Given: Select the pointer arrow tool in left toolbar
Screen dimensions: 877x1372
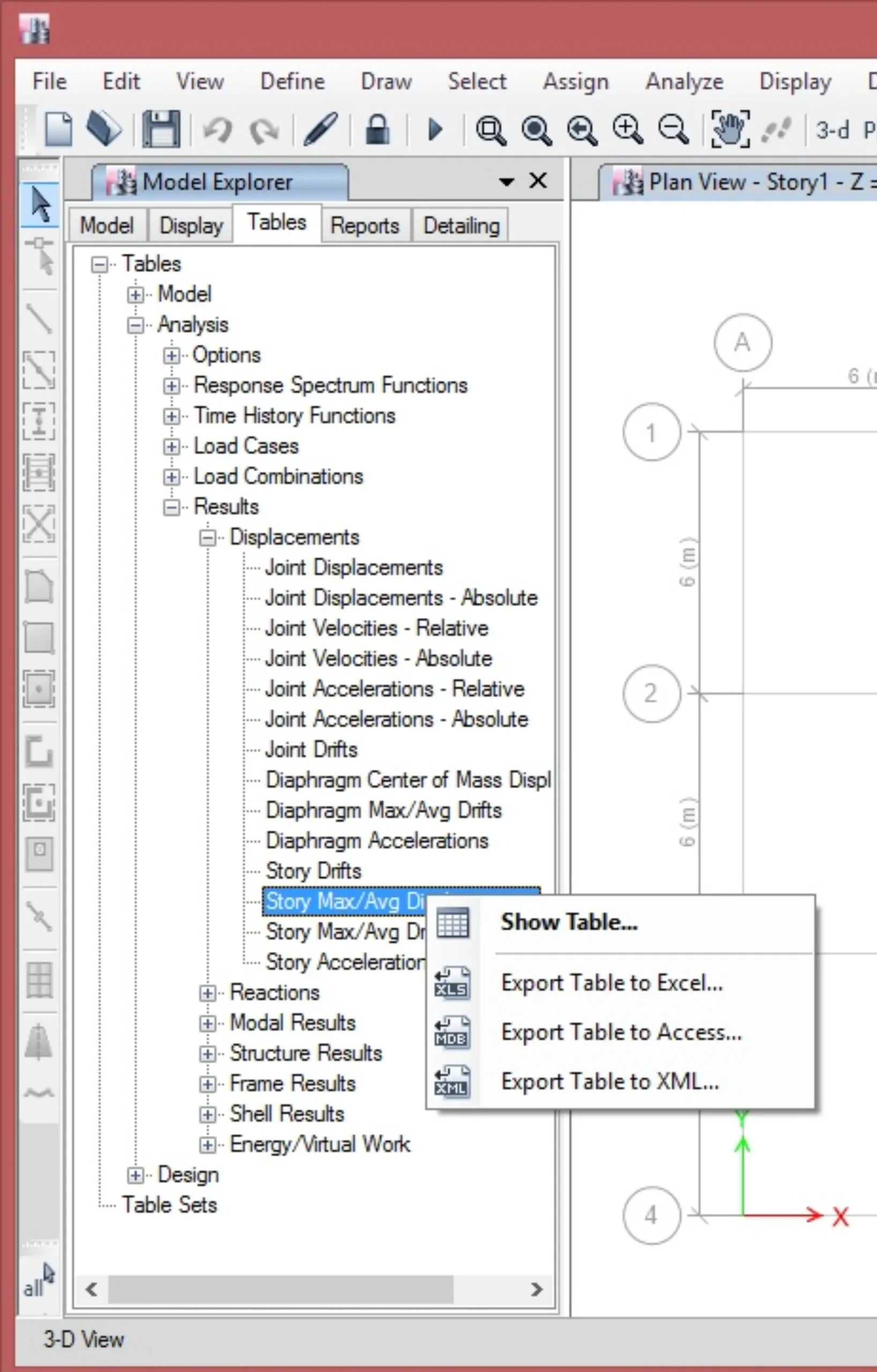Looking at the screenshot, I should (40, 205).
